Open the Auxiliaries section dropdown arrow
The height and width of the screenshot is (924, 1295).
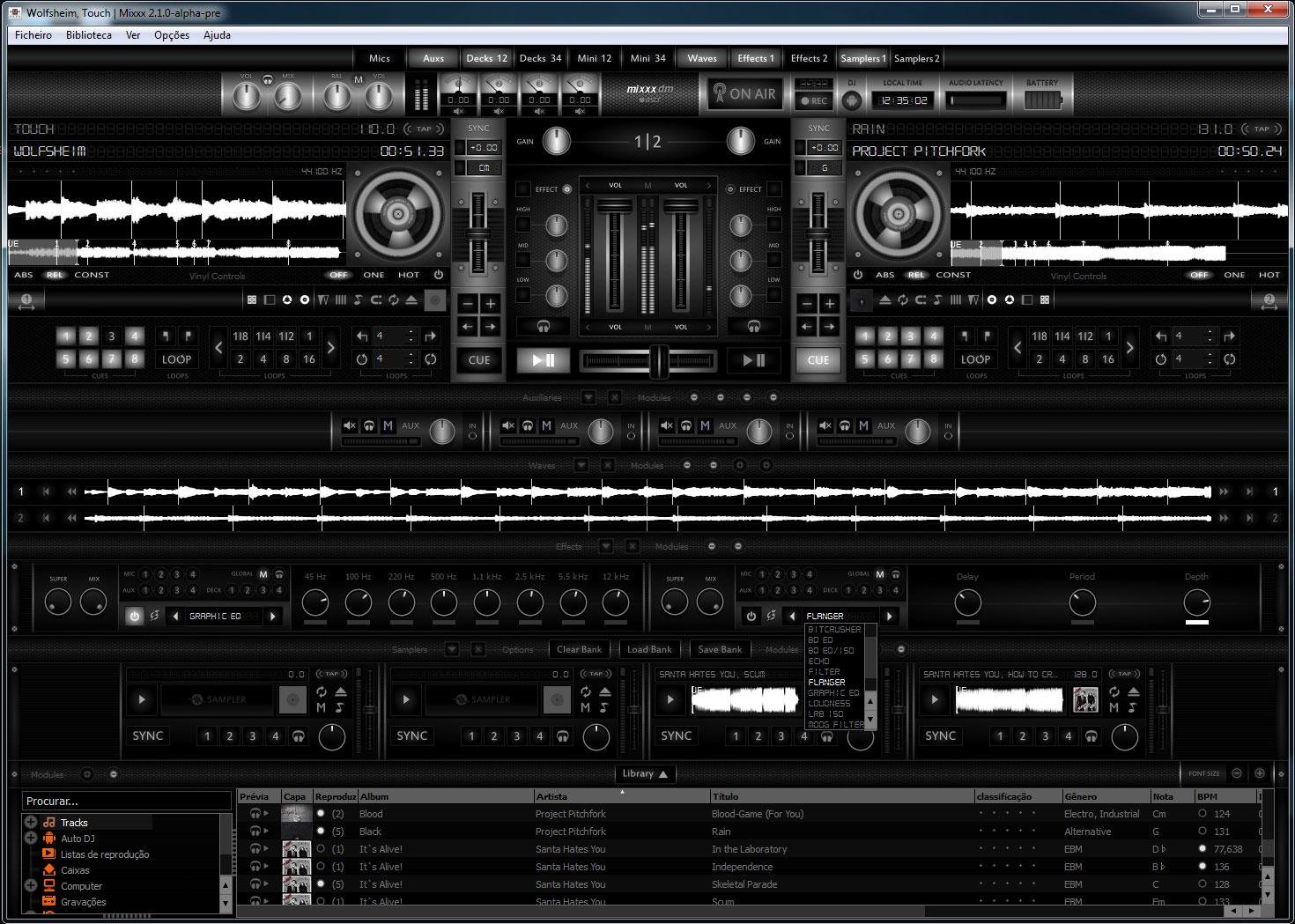(588, 397)
